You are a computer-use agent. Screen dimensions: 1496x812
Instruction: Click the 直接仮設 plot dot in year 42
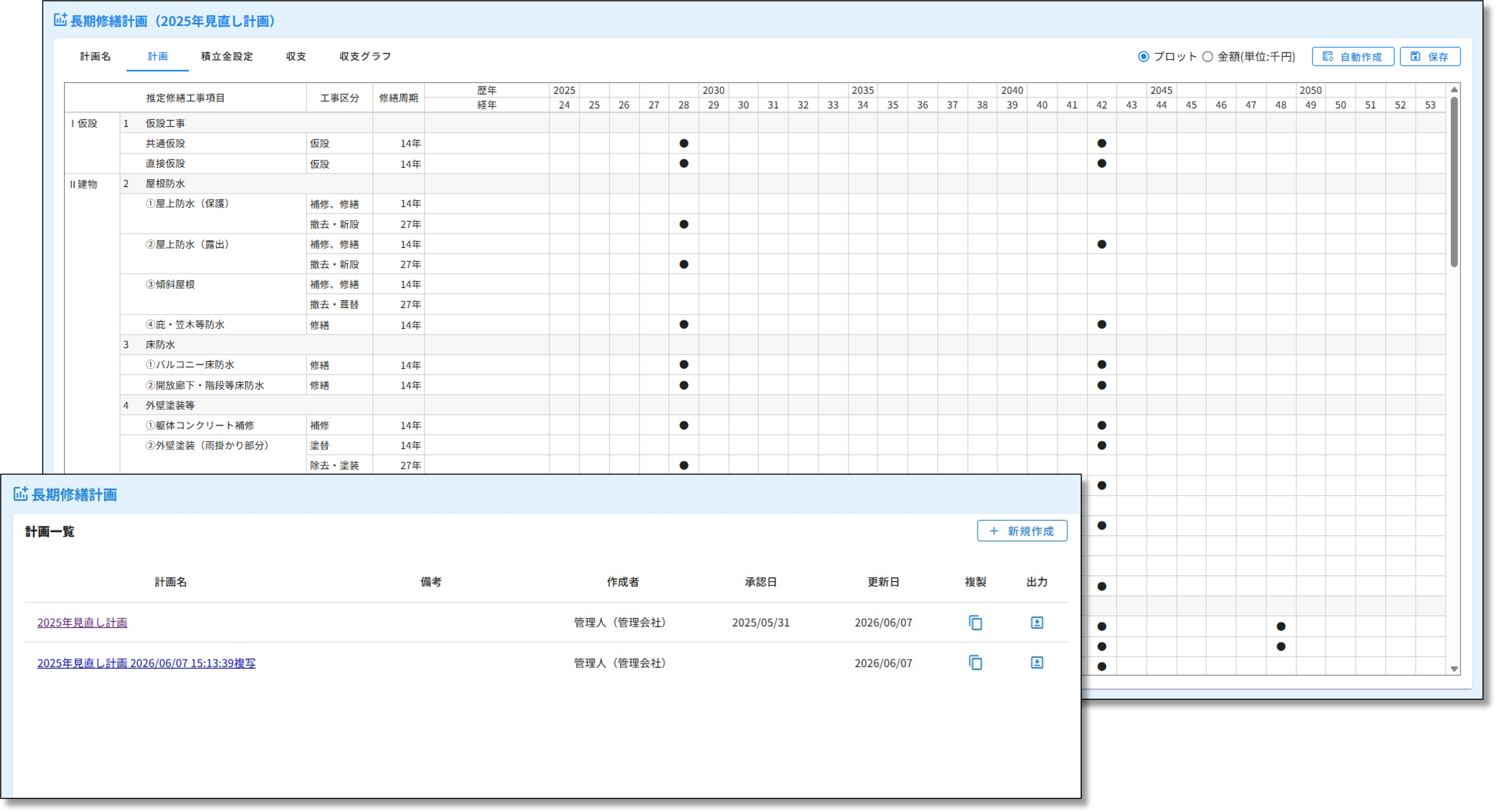(1101, 163)
